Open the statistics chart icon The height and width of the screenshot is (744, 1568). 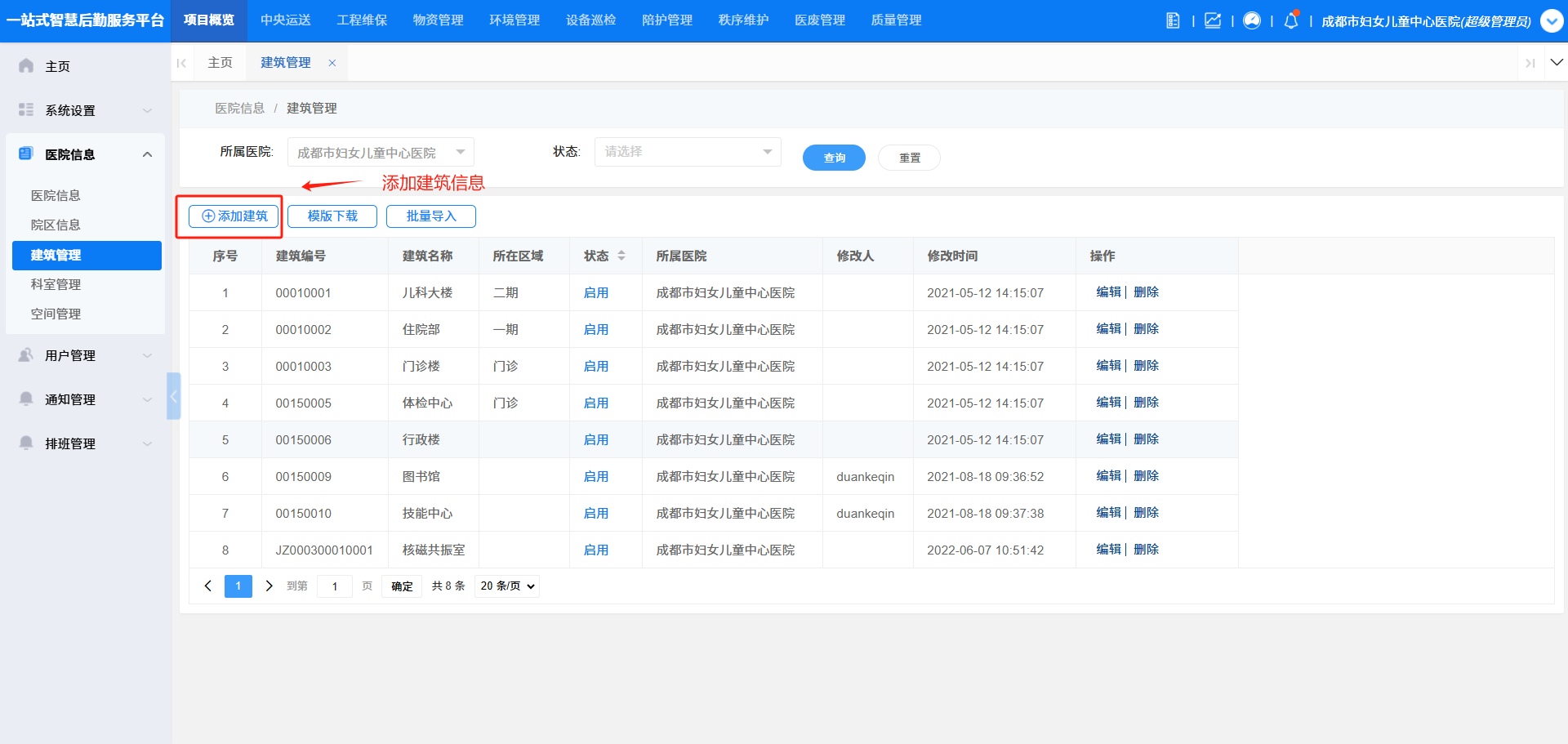1213,20
